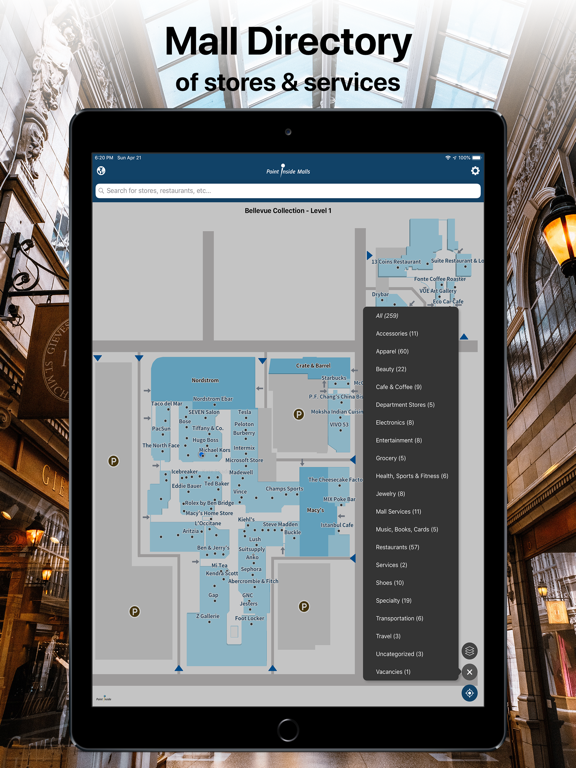The height and width of the screenshot is (768, 576).
Task: Tap Macy's store on the map
Action: pyautogui.click(x=315, y=510)
